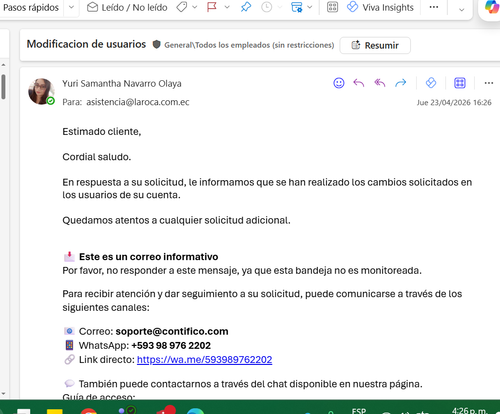Image resolution: width=500 pixels, height=414 pixels.
Task: Click the scrollbar up arrow
Action: click(3, 65)
